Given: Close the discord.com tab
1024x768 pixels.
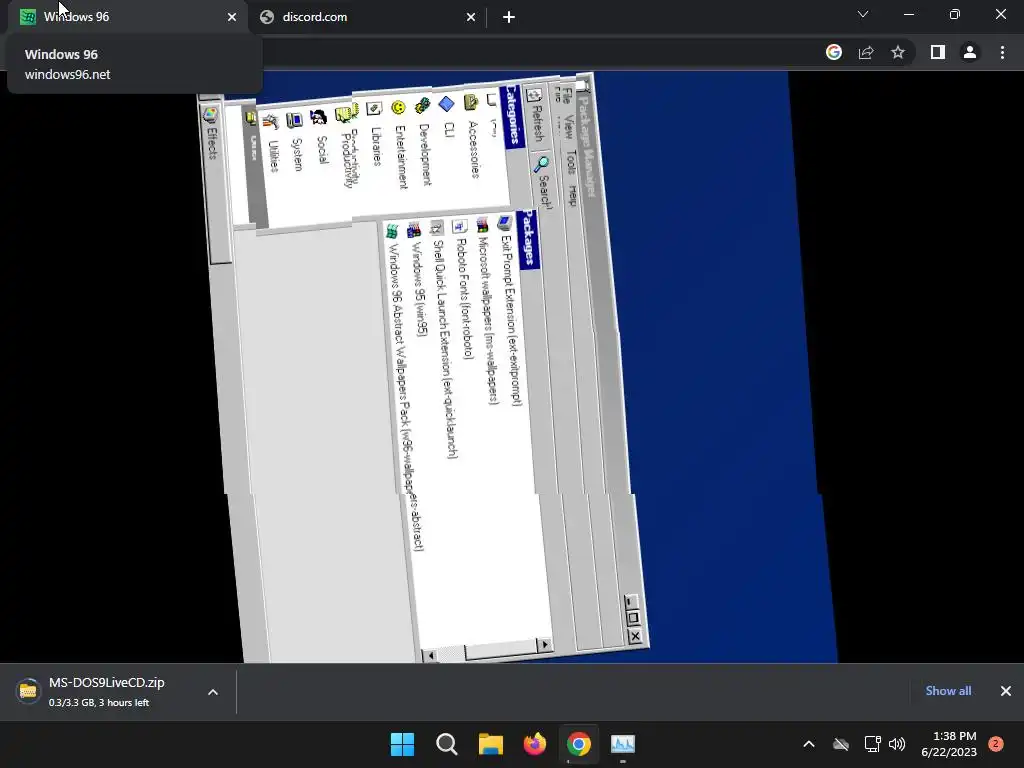Looking at the screenshot, I should 471,17.
